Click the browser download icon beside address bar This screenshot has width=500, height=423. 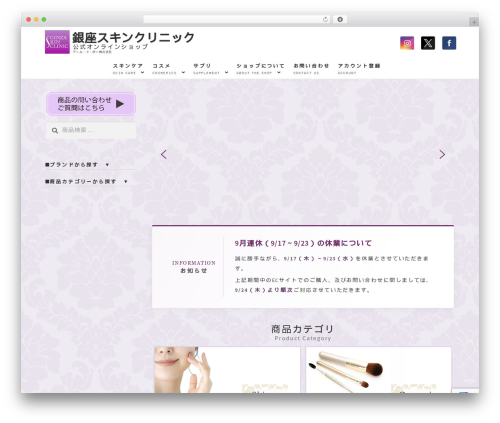pos(340,19)
